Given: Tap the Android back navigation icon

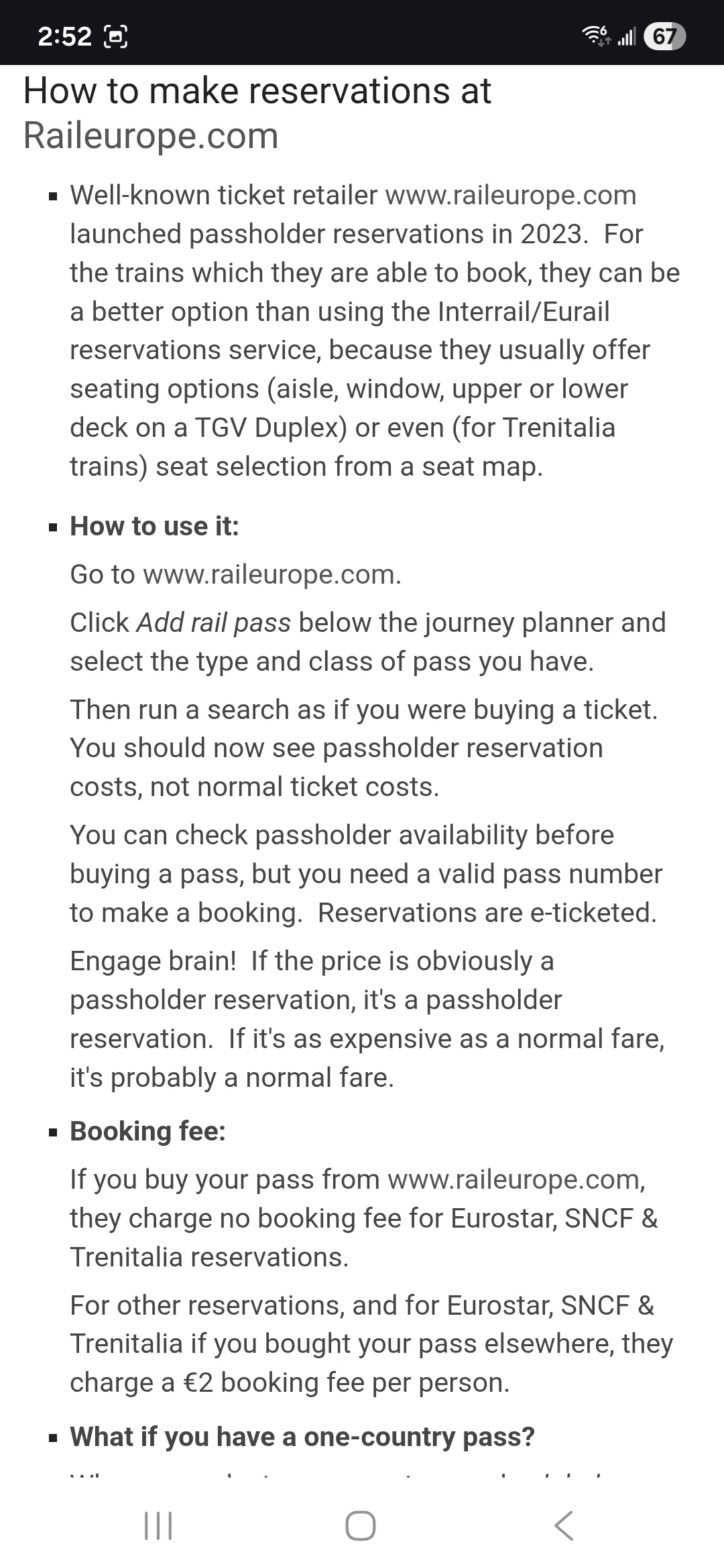Looking at the screenshot, I should coord(564,1526).
